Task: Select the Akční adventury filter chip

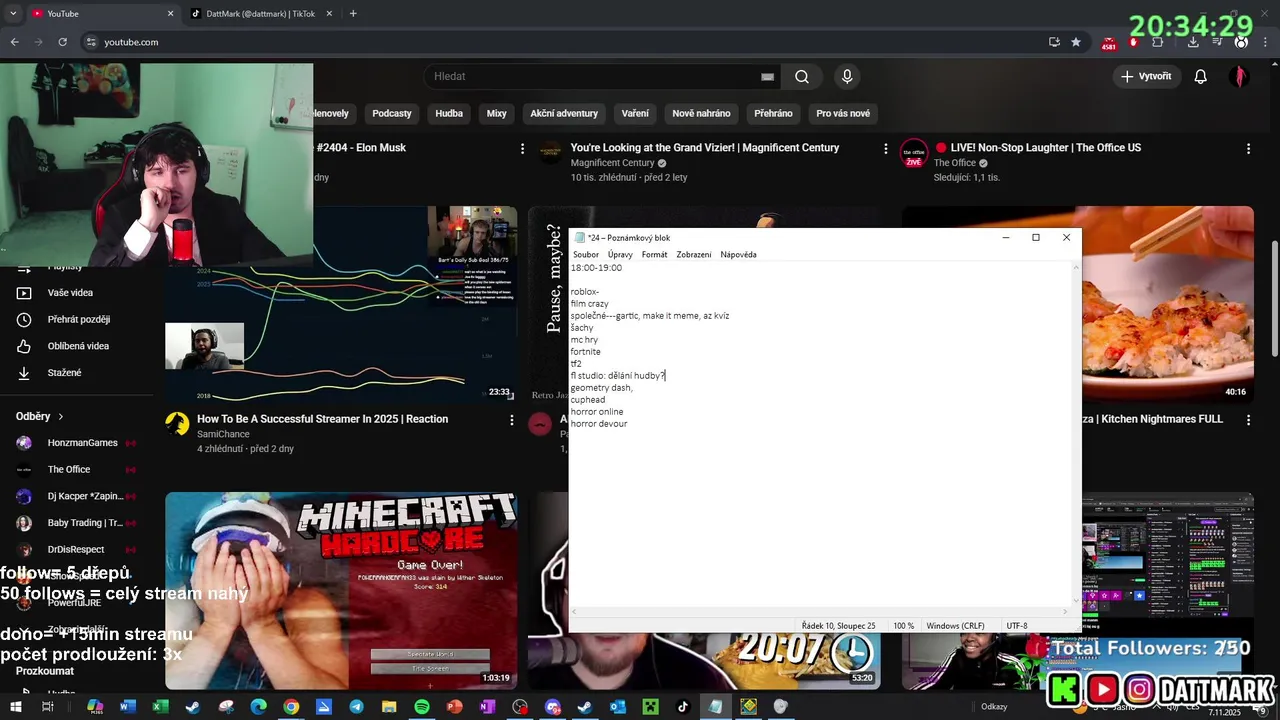Action: tap(564, 114)
